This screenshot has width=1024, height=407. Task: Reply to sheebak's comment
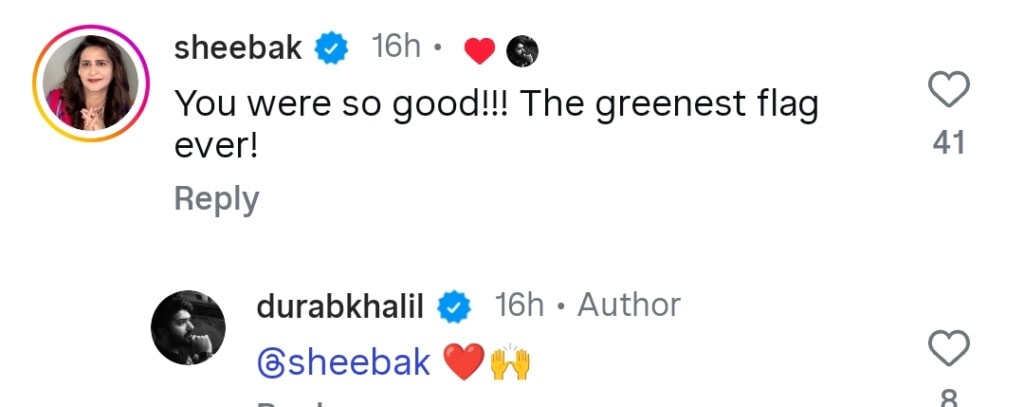pos(216,198)
